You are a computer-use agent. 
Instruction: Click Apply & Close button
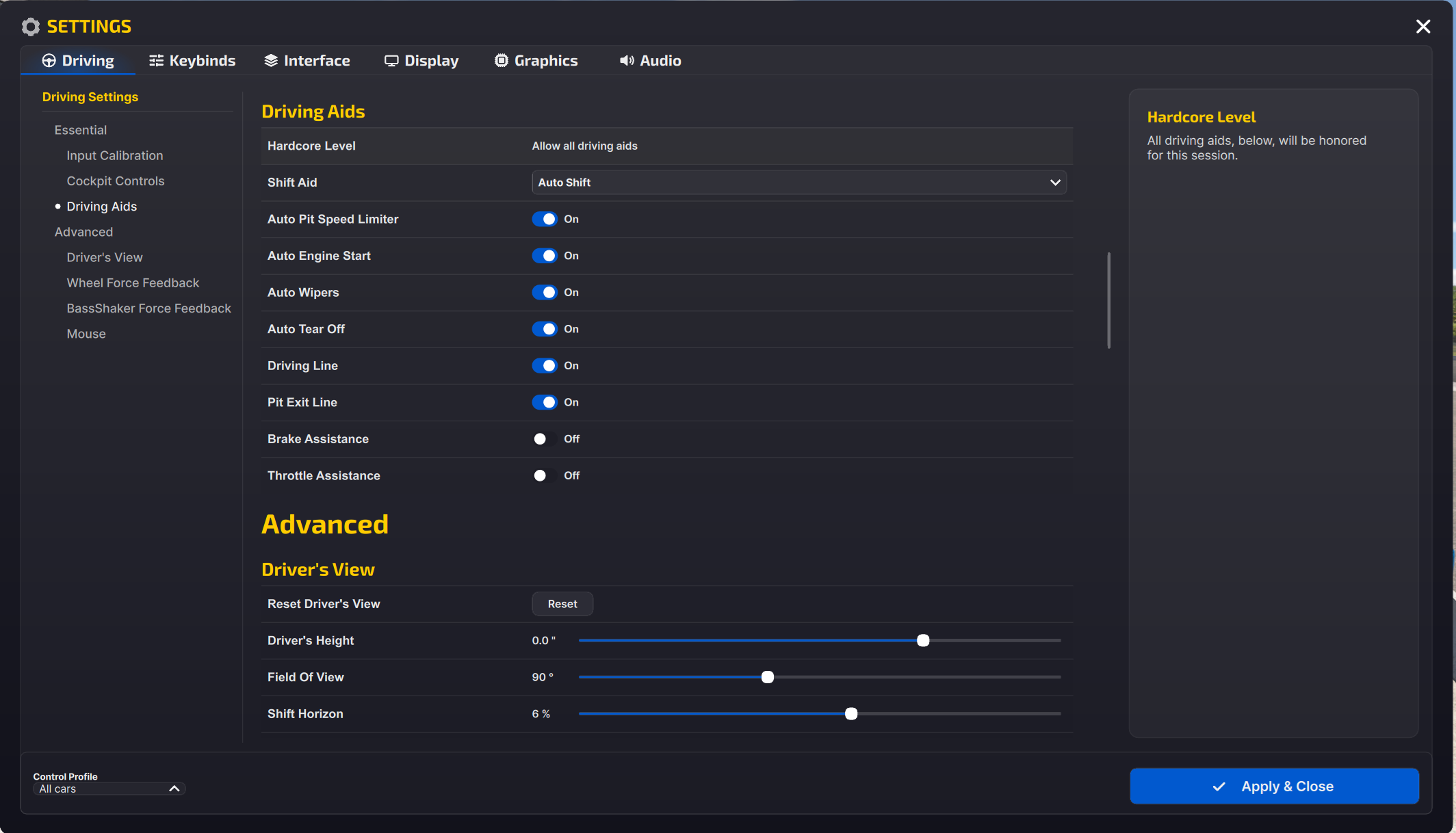(1274, 786)
